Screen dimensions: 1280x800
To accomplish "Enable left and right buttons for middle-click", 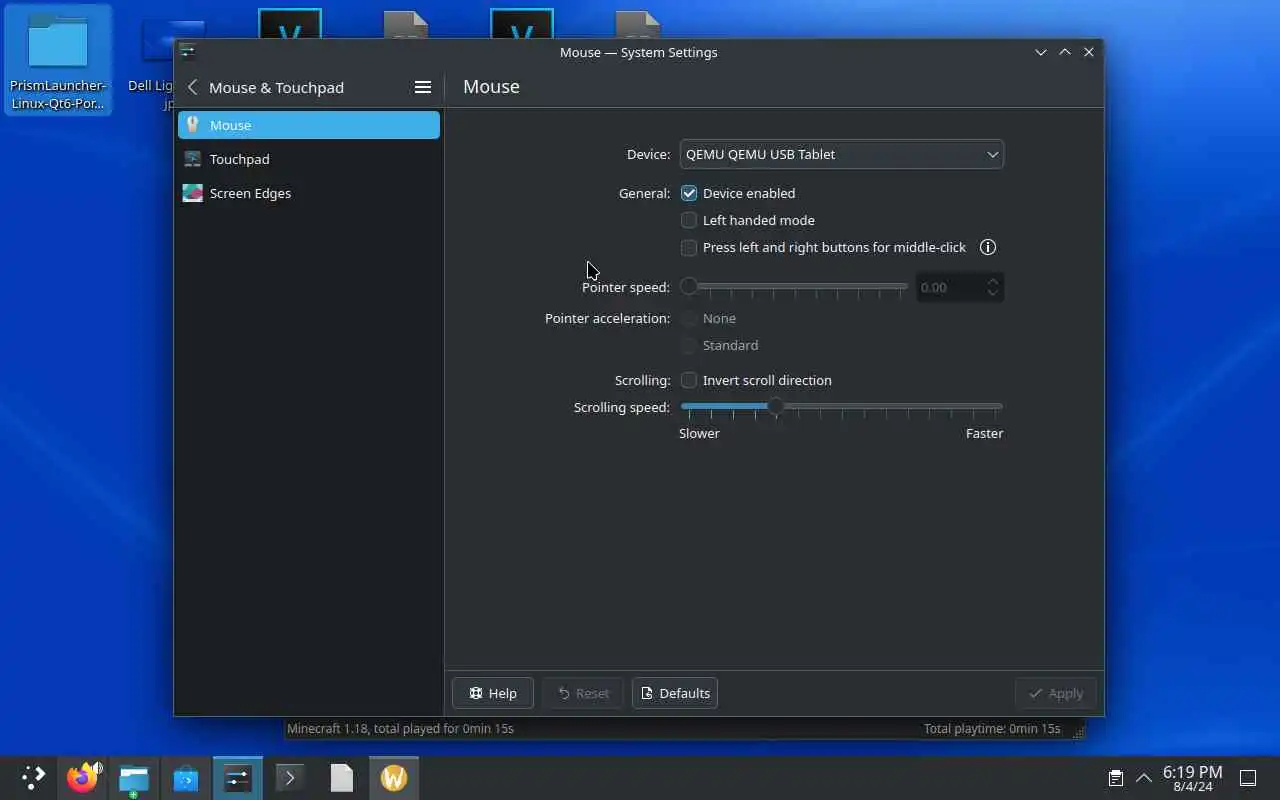I will (689, 247).
